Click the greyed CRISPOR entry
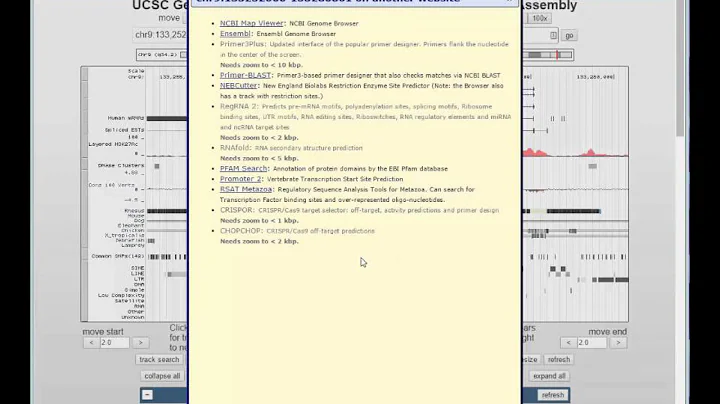720x404 pixels. pyautogui.click(x=236, y=210)
